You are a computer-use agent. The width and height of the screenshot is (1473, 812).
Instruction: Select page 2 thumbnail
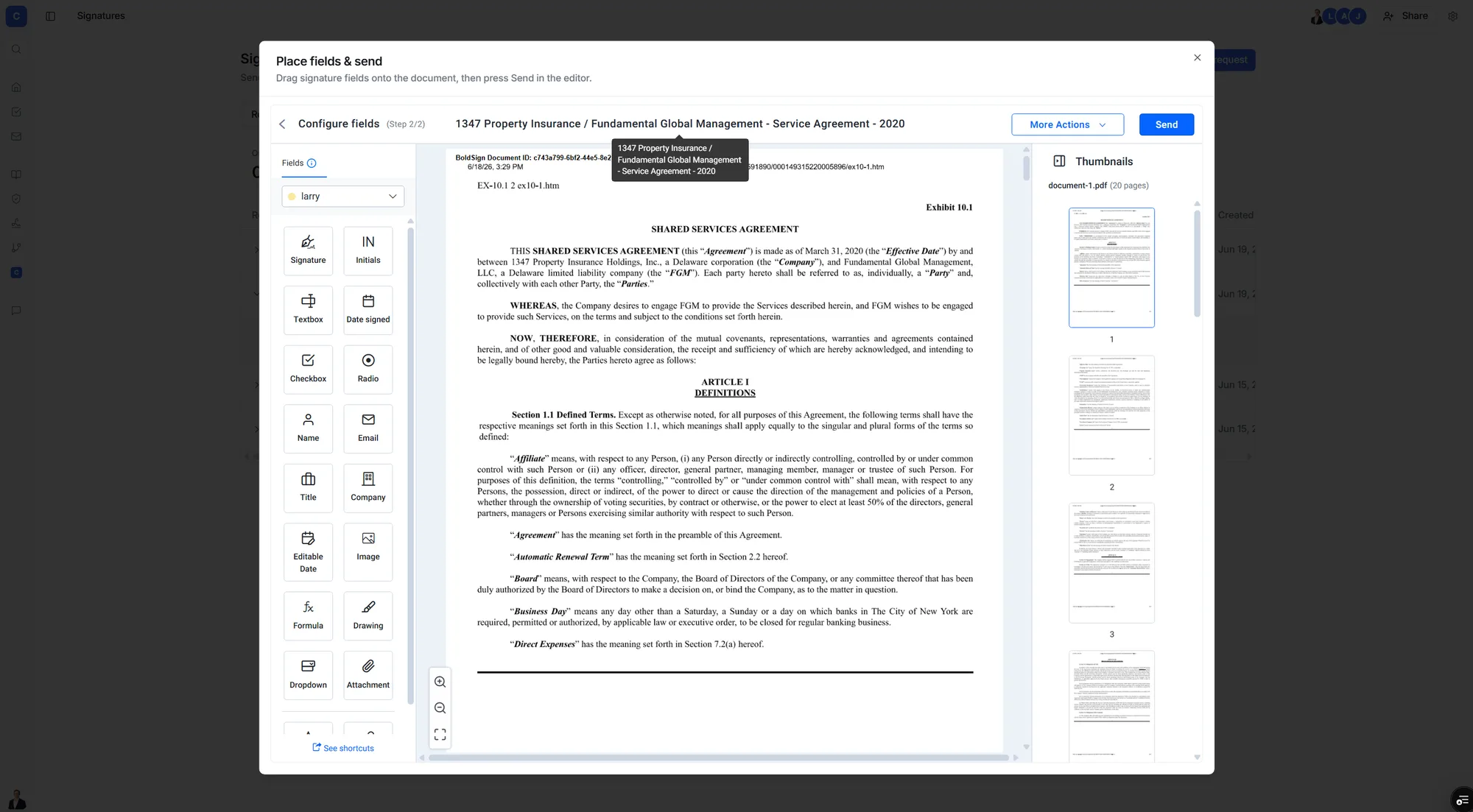pos(1111,415)
